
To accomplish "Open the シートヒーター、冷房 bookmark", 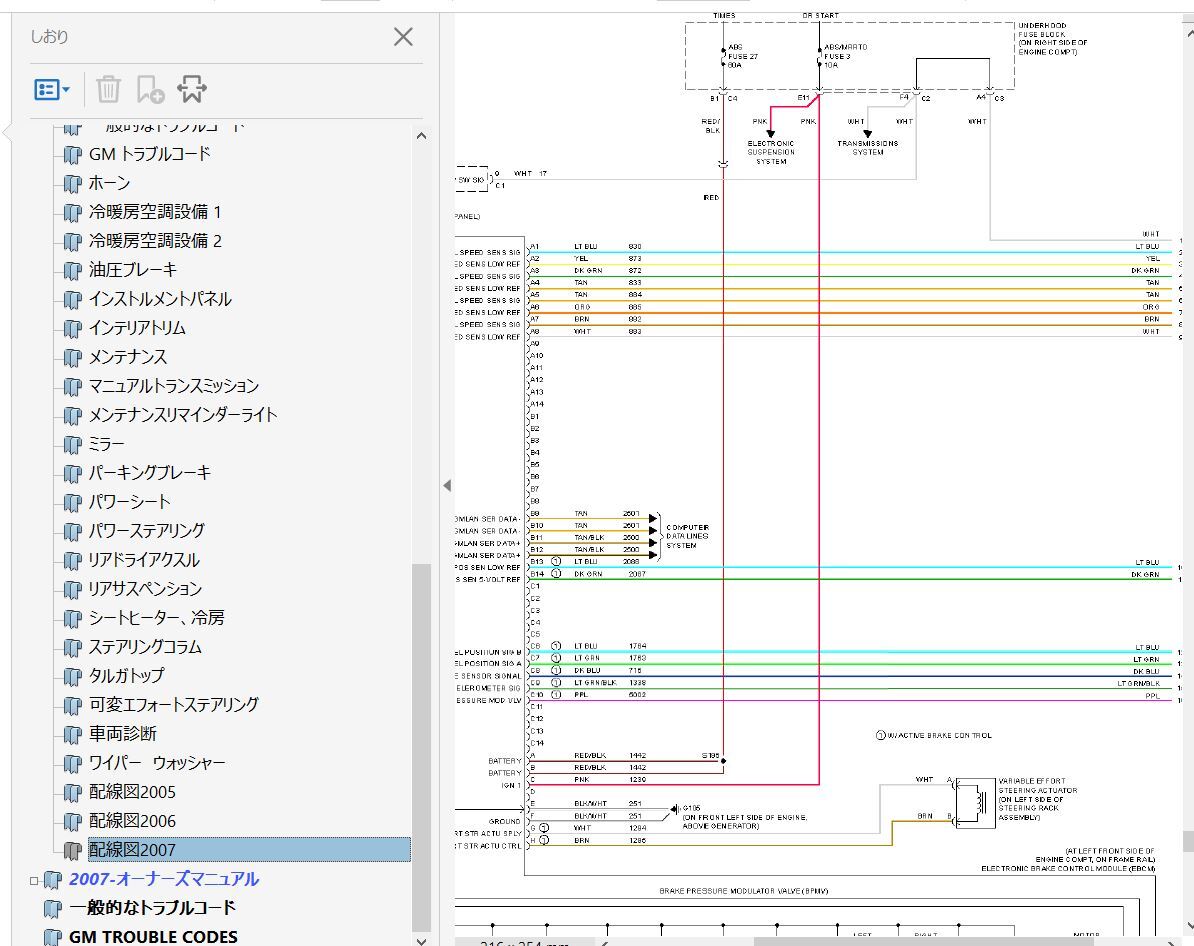I will pyautogui.click(x=157, y=618).
